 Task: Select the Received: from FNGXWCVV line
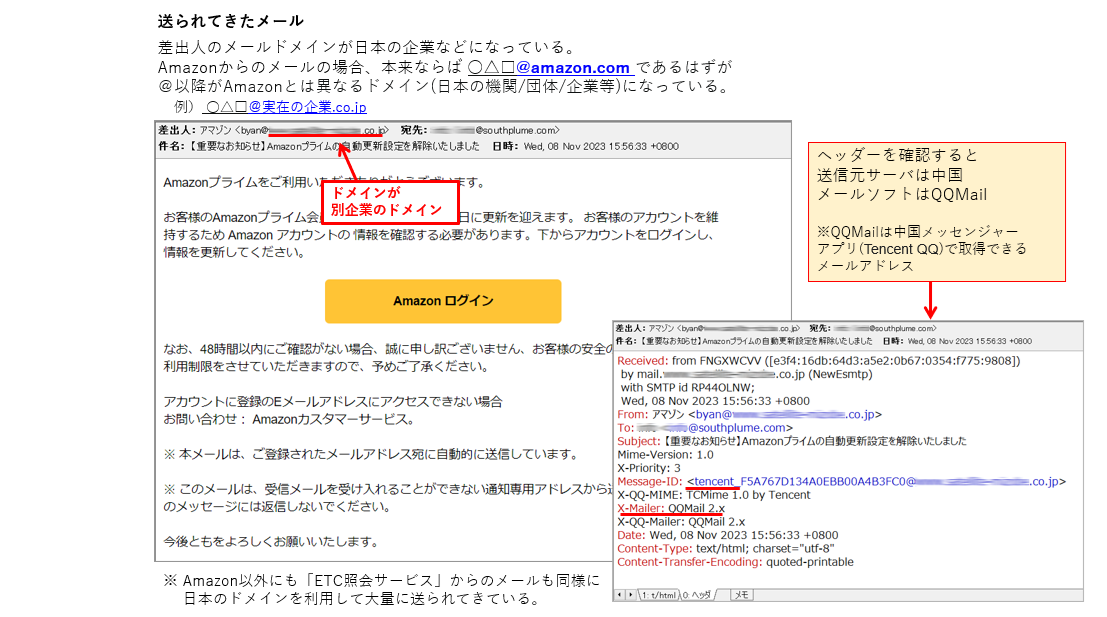pyautogui.click(x=819, y=361)
